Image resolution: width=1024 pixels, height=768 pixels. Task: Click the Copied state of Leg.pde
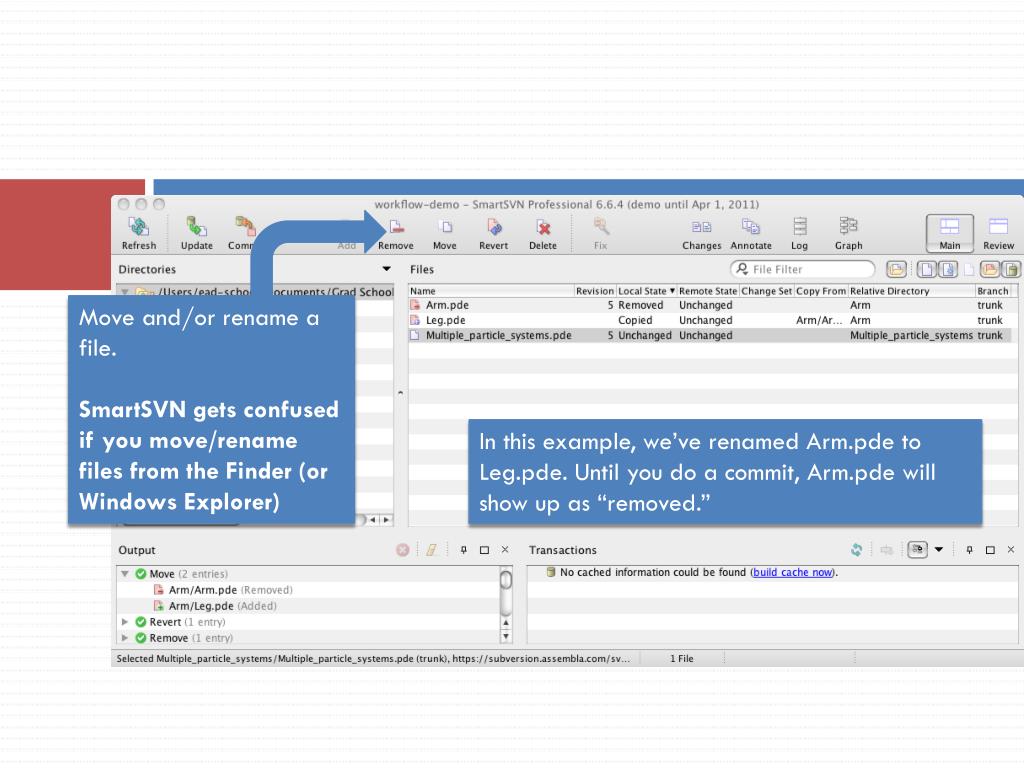635,320
